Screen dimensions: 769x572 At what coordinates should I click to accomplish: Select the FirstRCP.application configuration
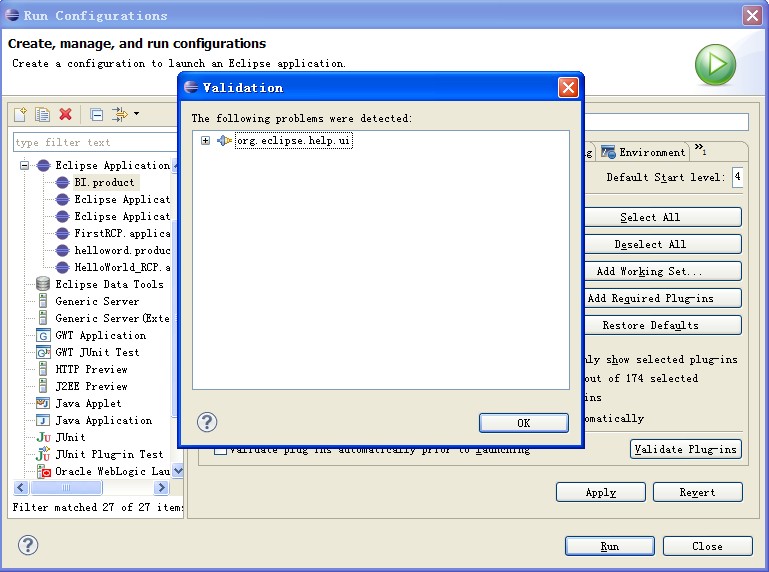(122, 234)
